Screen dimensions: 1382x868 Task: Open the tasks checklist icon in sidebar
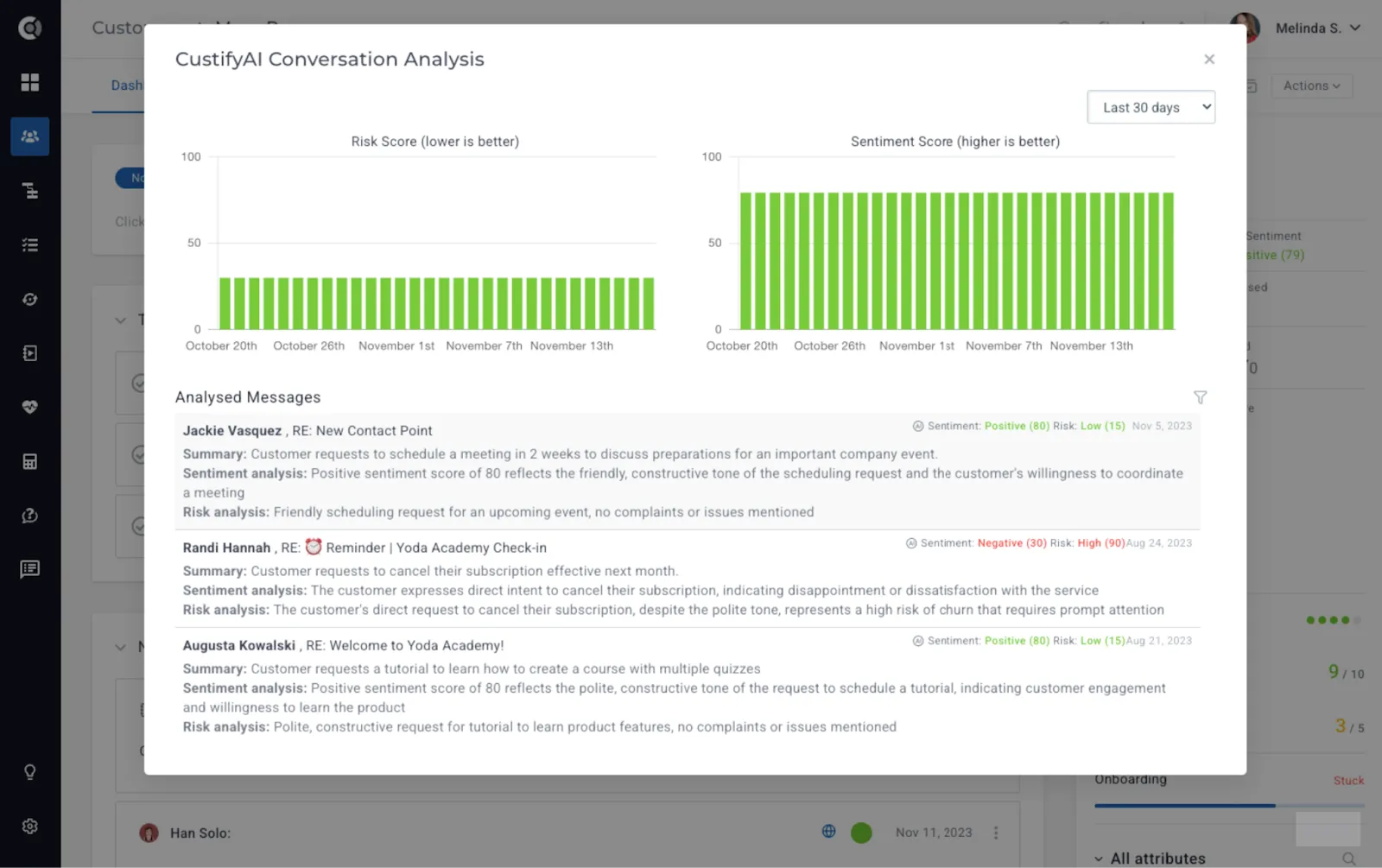[x=30, y=245]
